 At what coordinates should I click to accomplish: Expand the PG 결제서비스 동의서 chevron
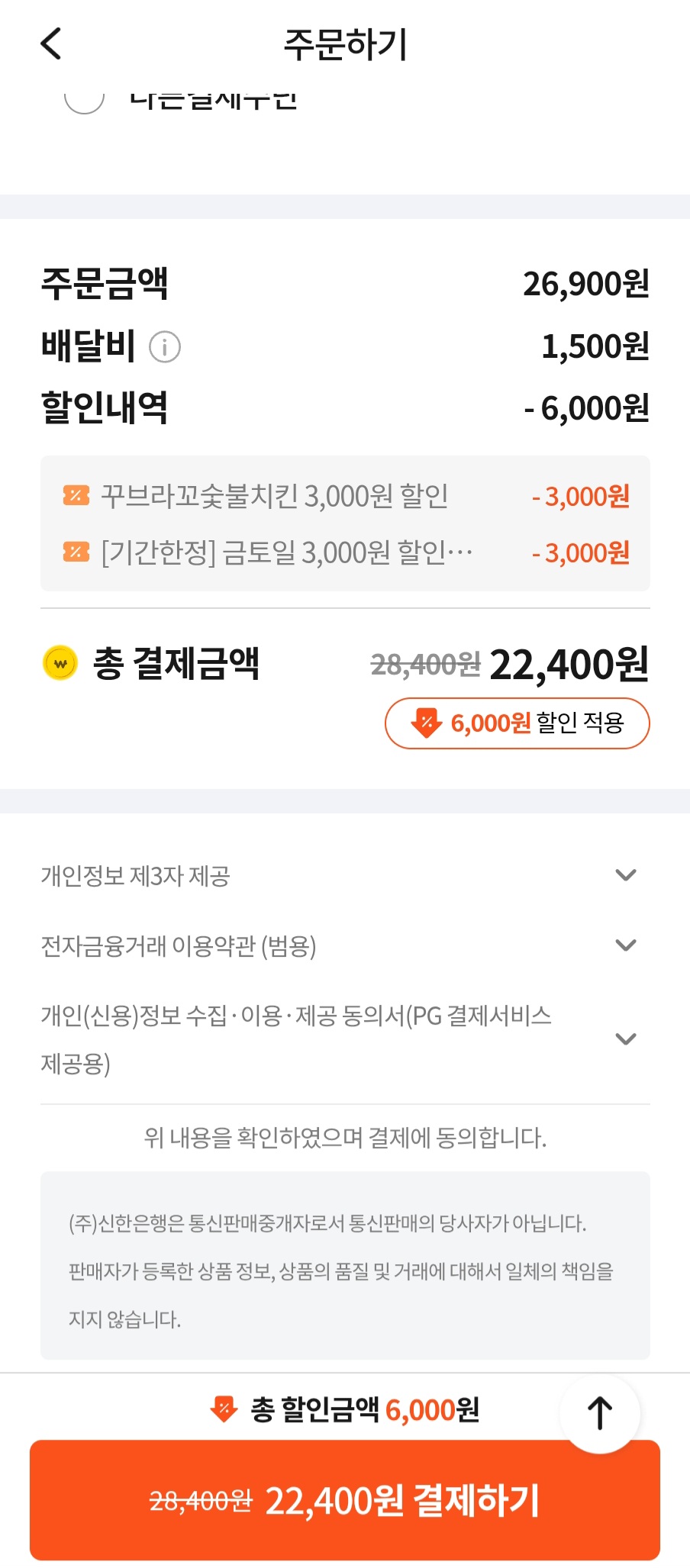[626, 1038]
